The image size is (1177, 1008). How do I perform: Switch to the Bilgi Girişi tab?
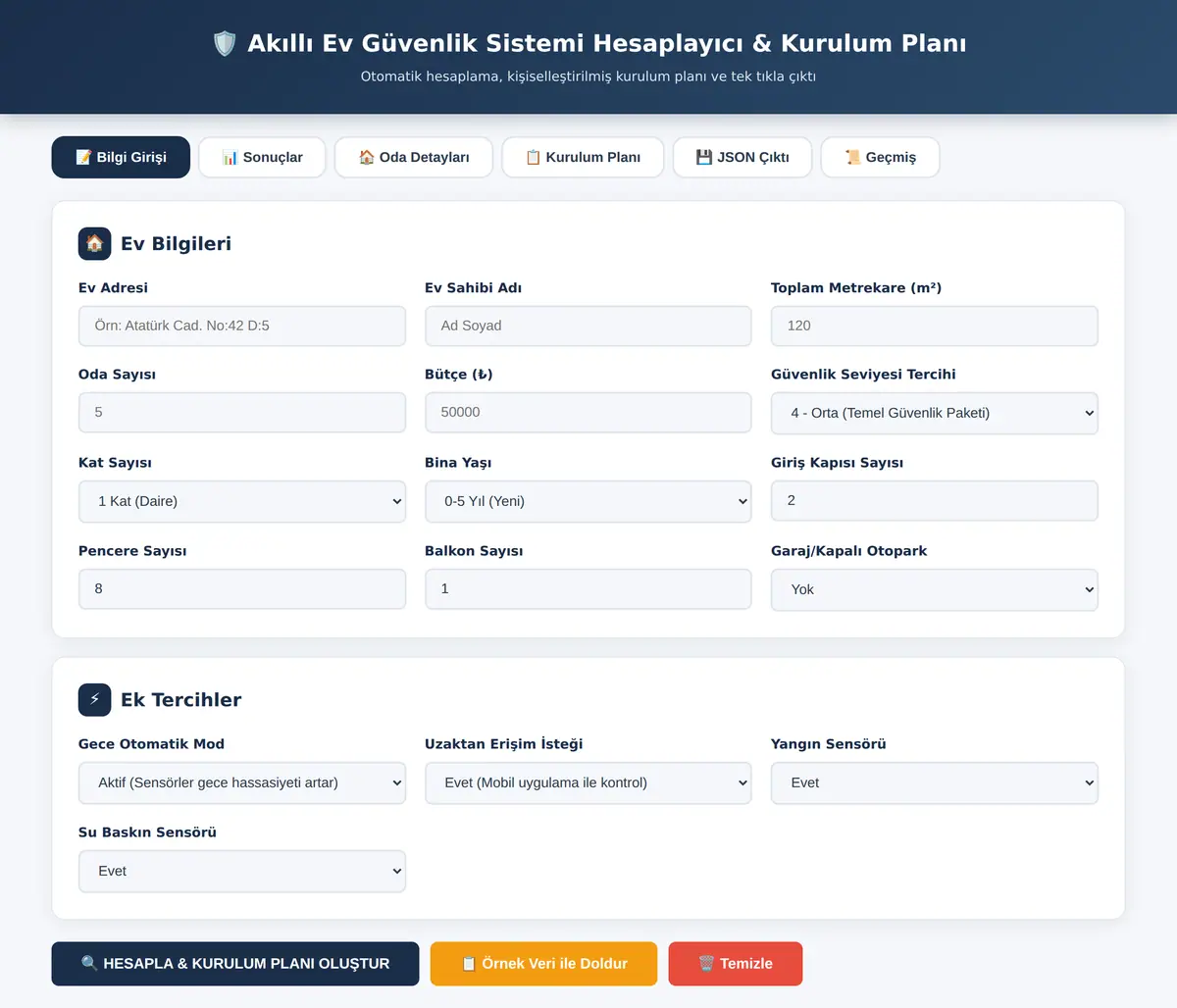click(x=121, y=157)
